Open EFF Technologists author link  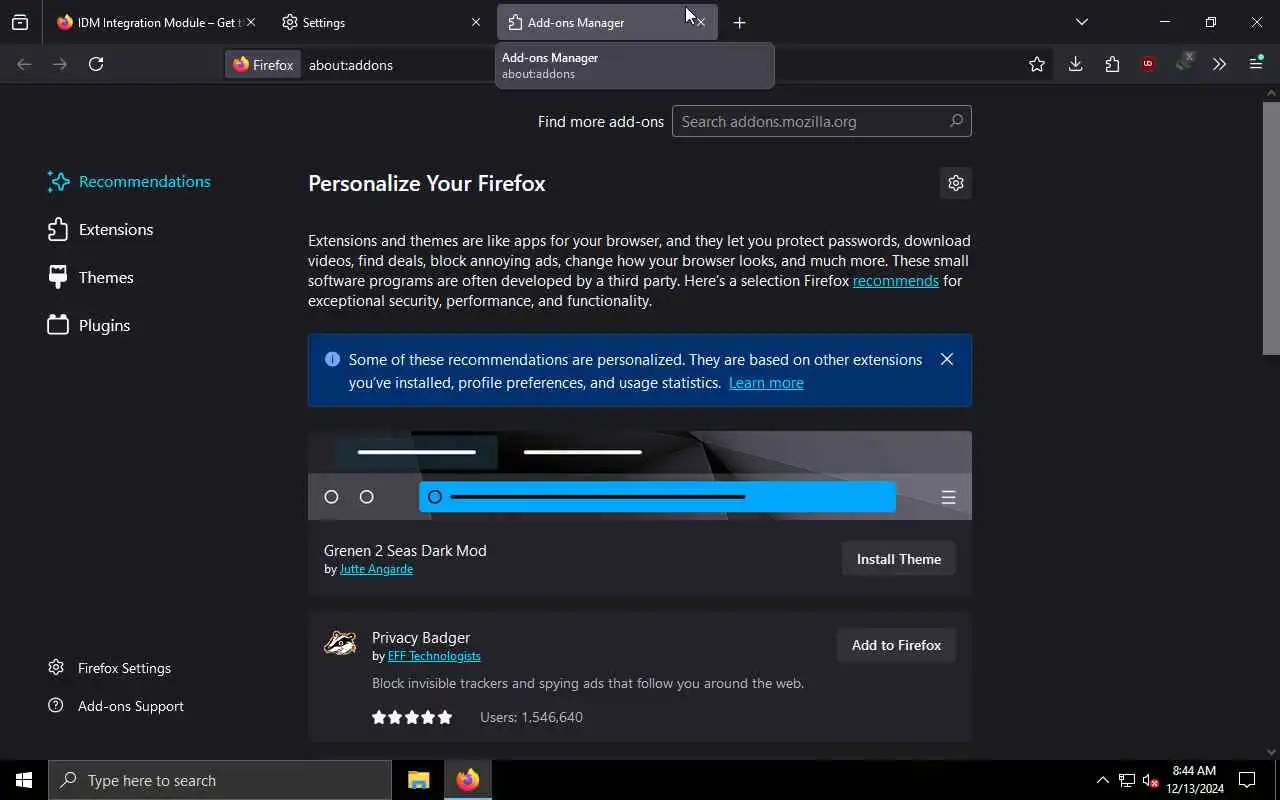[x=434, y=656]
